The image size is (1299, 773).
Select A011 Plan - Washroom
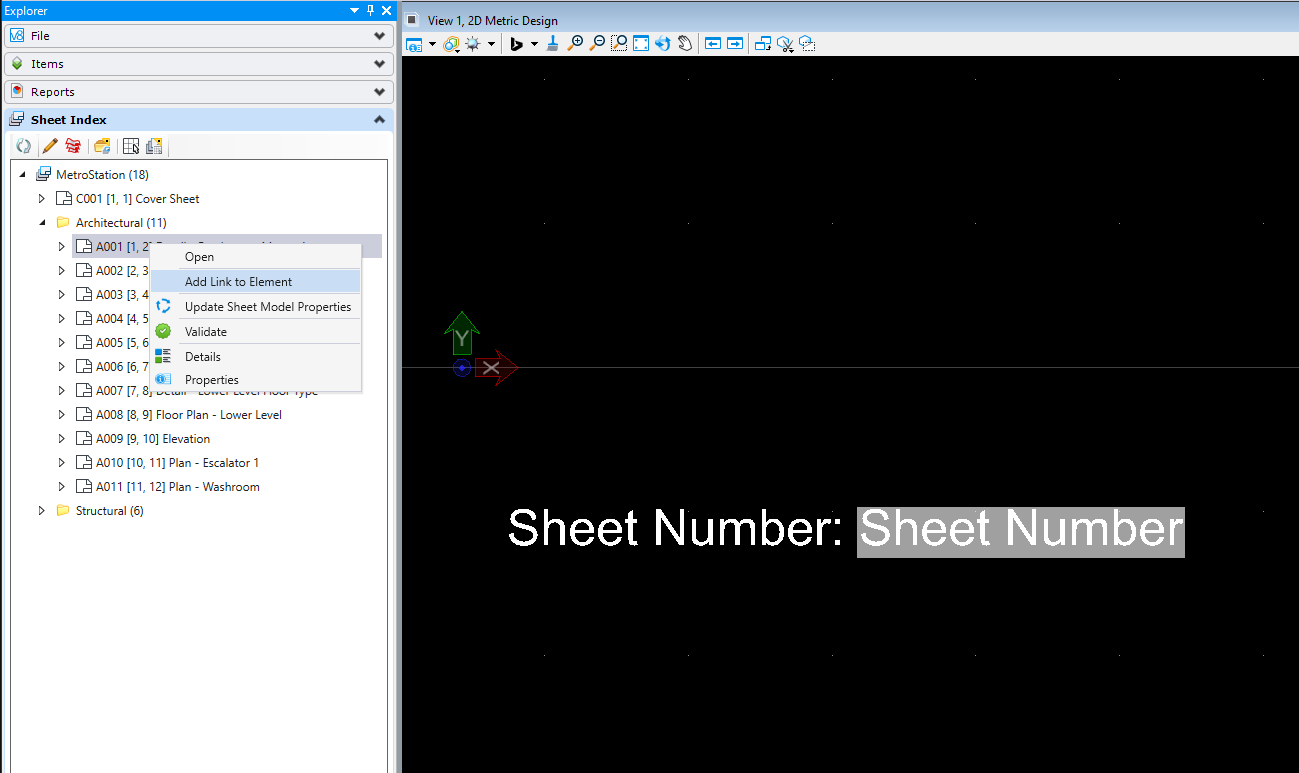pyautogui.click(x=177, y=487)
